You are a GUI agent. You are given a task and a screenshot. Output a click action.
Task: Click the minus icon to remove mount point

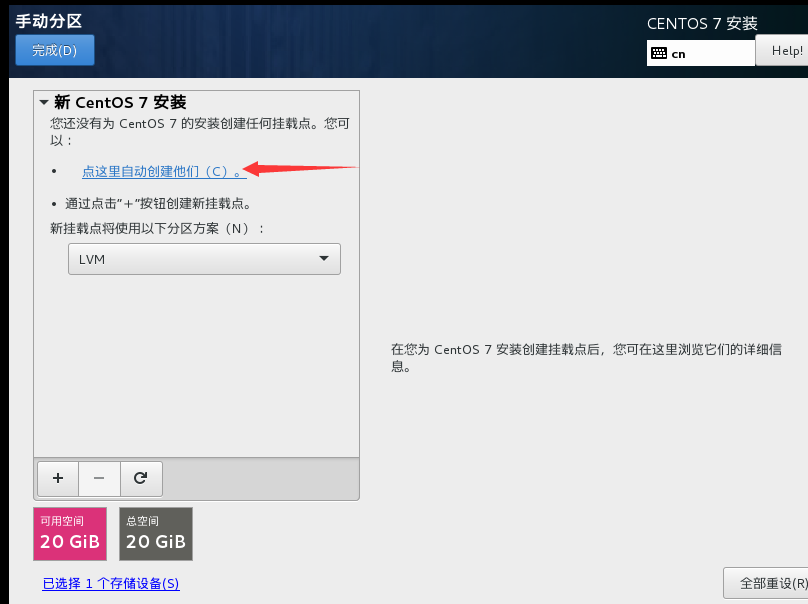[x=99, y=479]
